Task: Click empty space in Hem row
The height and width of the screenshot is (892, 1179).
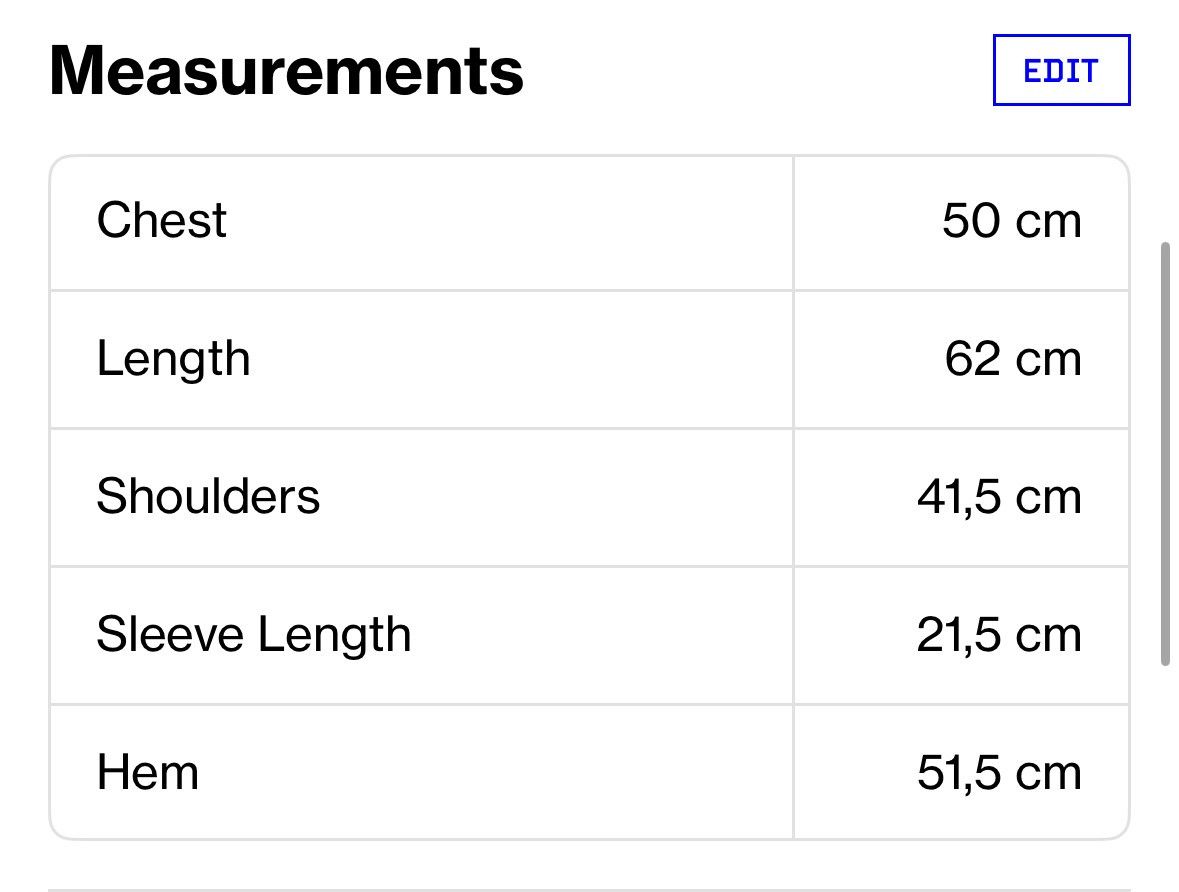Action: click(496, 772)
